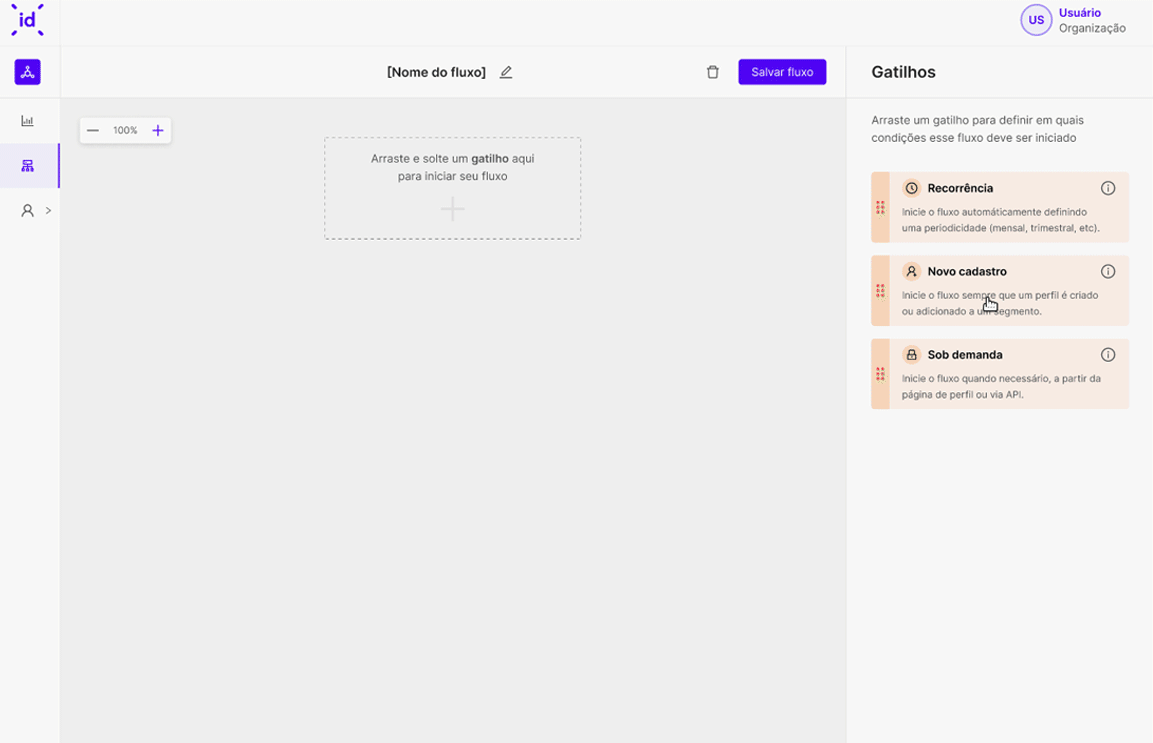This screenshot has height=743, width=1153.
Task: Click the 100% zoom level indicator
Action: pos(125,130)
